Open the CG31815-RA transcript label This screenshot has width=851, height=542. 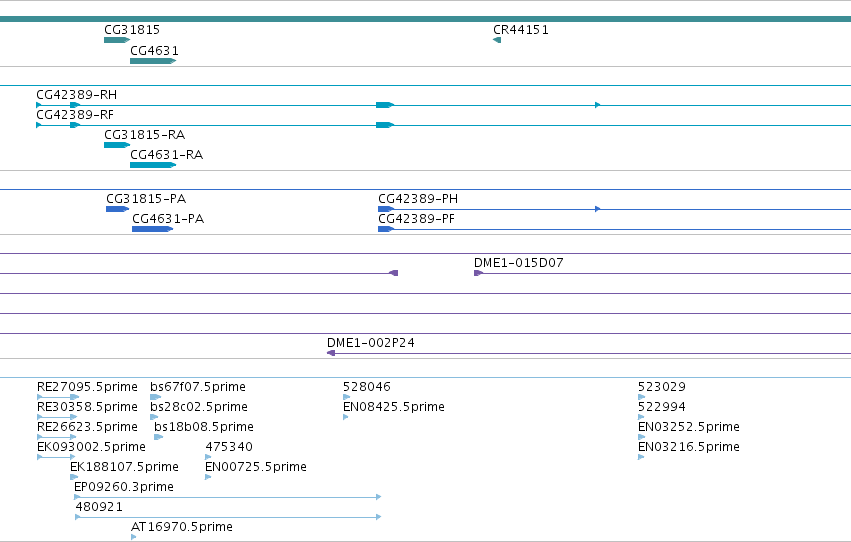click(144, 135)
